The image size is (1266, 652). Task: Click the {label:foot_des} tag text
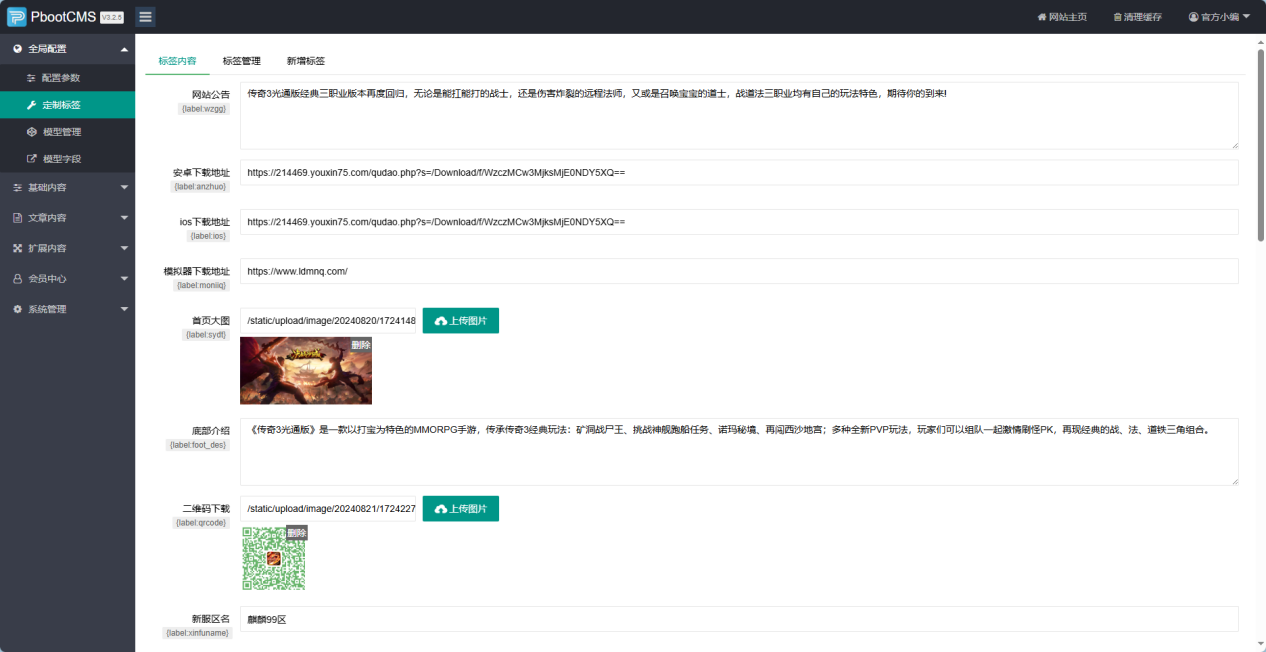[x=199, y=444]
